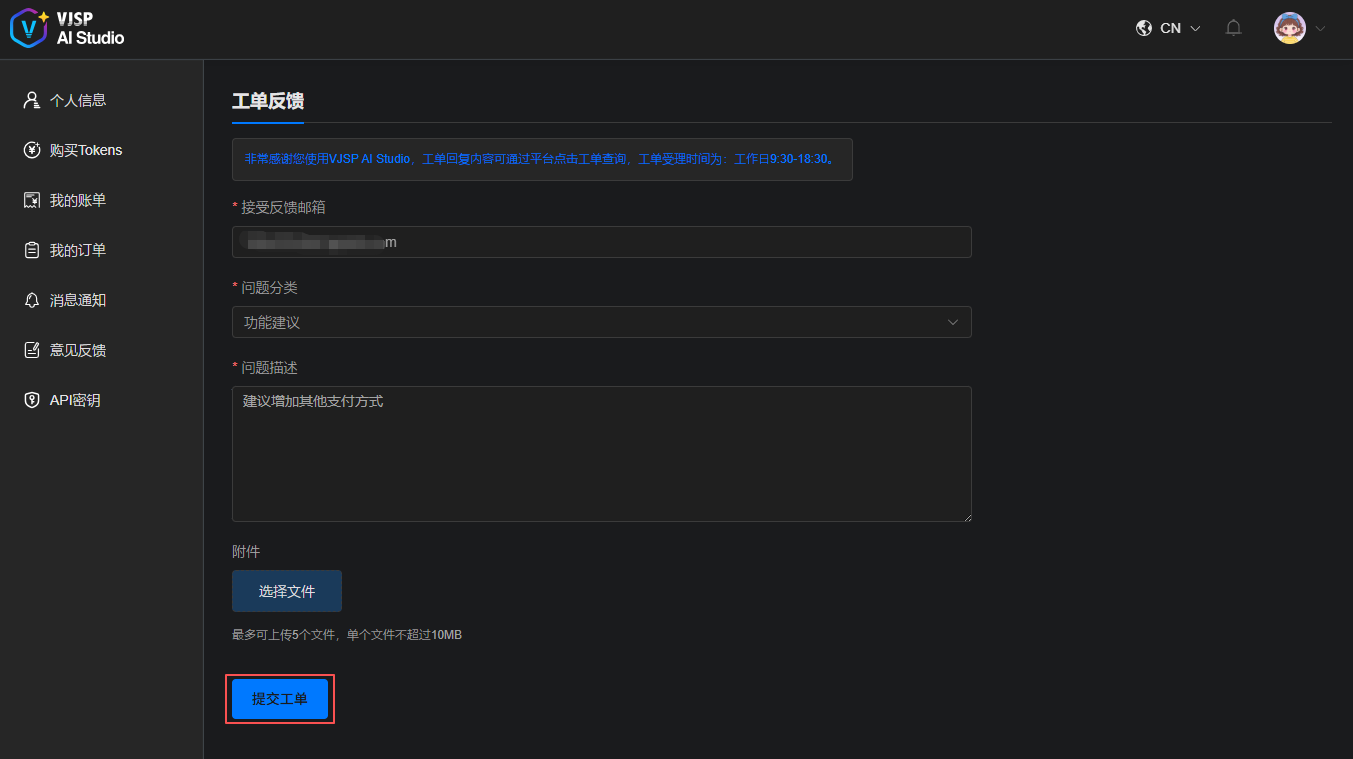Click the globe language icon

1144,28
